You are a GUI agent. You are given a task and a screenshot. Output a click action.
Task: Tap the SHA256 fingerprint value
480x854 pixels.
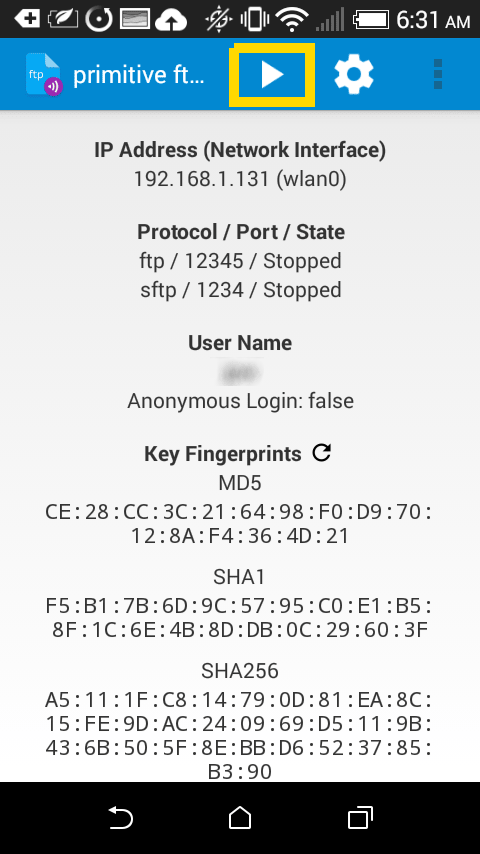tap(240, 735)
